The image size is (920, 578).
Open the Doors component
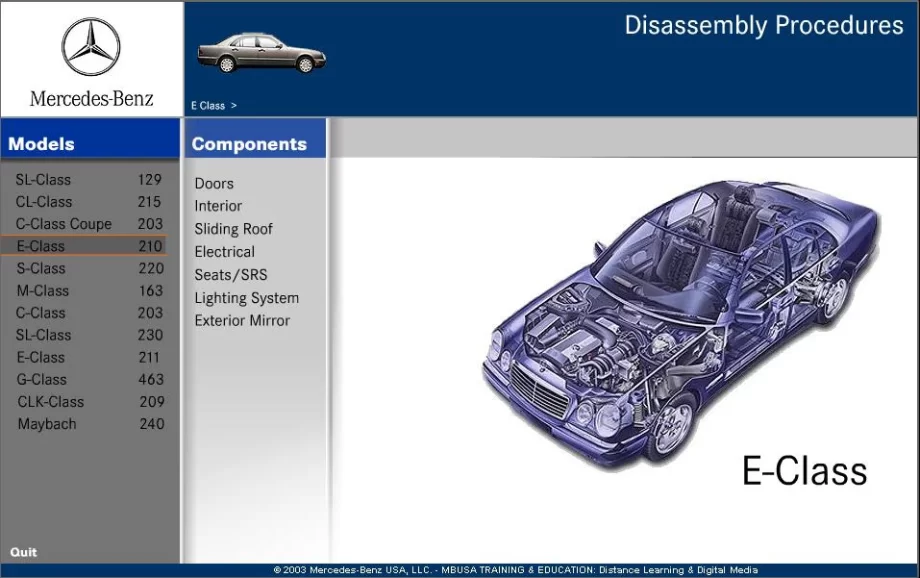pos(214,184)
